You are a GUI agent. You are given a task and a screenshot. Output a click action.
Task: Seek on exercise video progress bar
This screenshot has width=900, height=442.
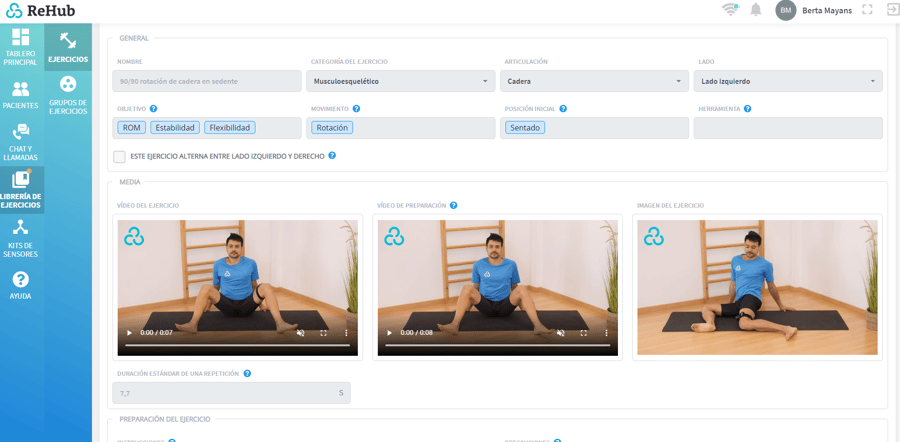click(x=237, y=345)
